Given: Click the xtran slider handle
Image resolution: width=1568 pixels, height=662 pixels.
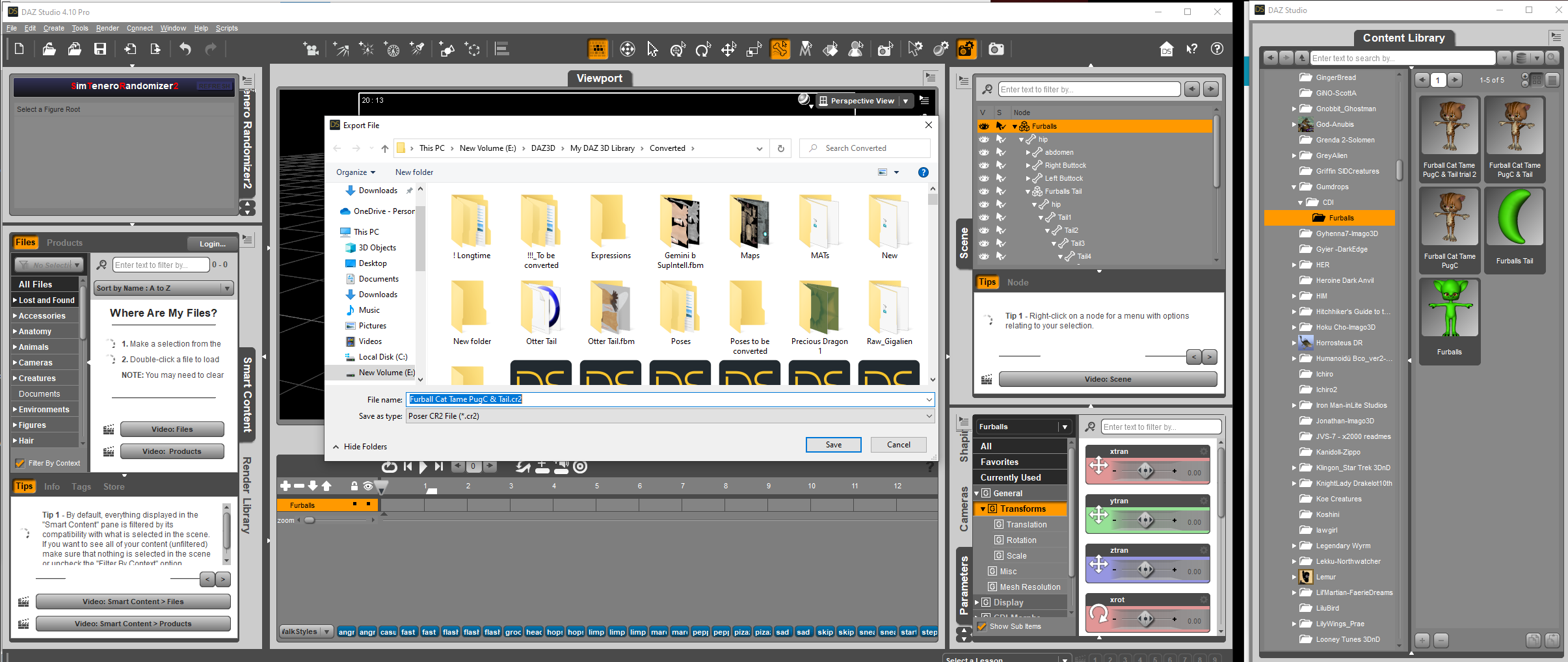Looking at the screenshot, I should pos(1145,471).
